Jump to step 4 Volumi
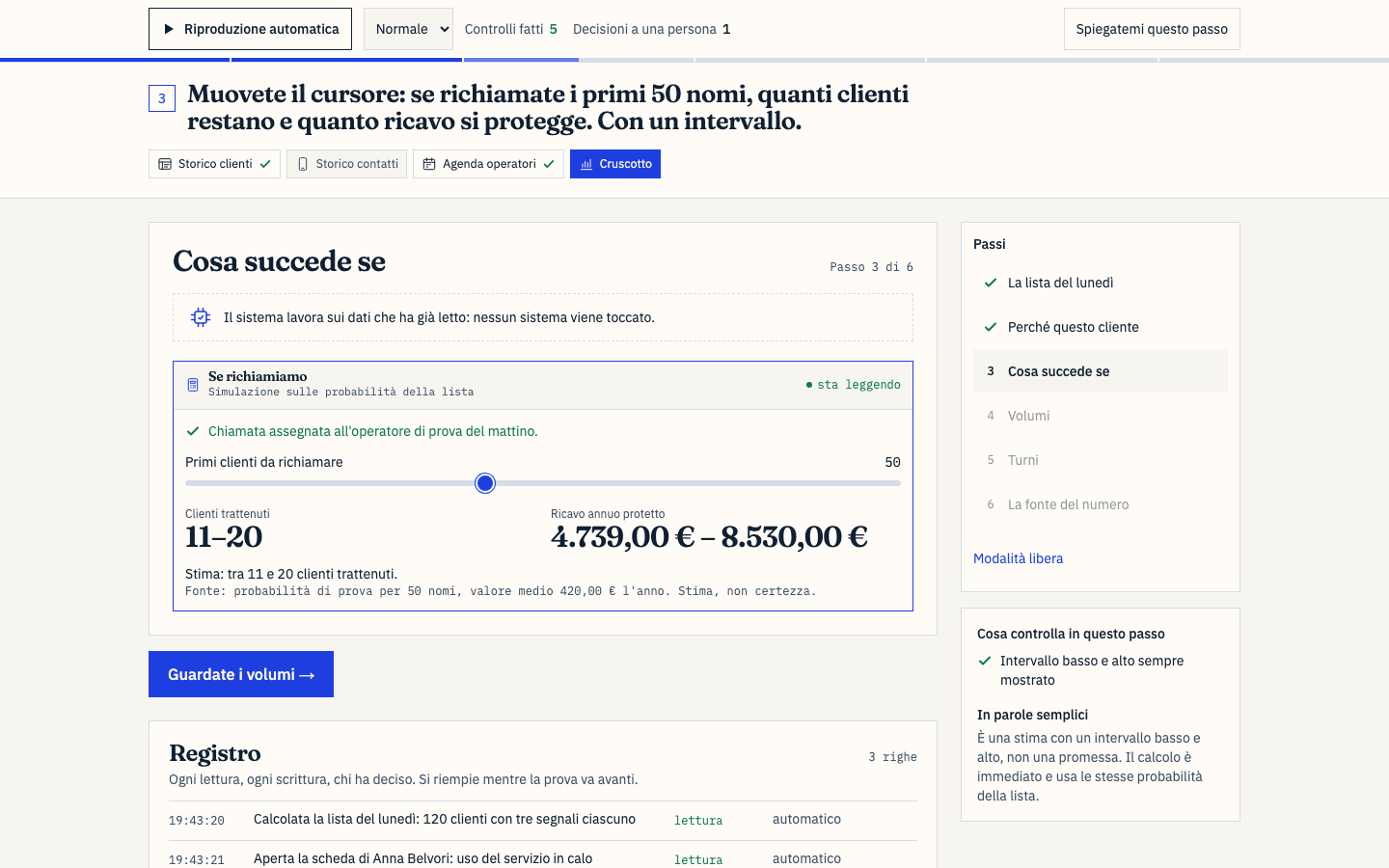1389x868 pixels. point(1101,416)
